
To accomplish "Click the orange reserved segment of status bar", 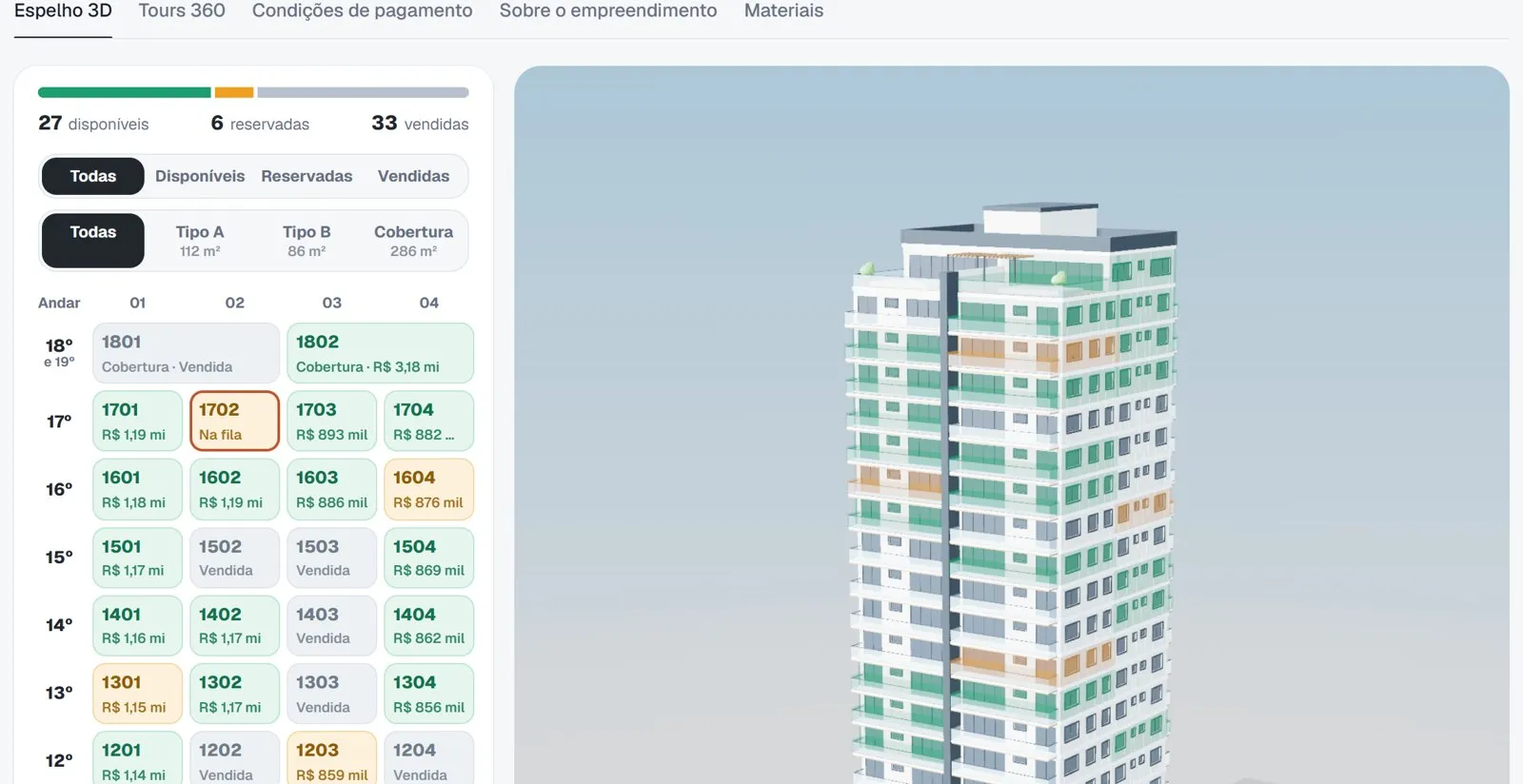I will 234,92.
